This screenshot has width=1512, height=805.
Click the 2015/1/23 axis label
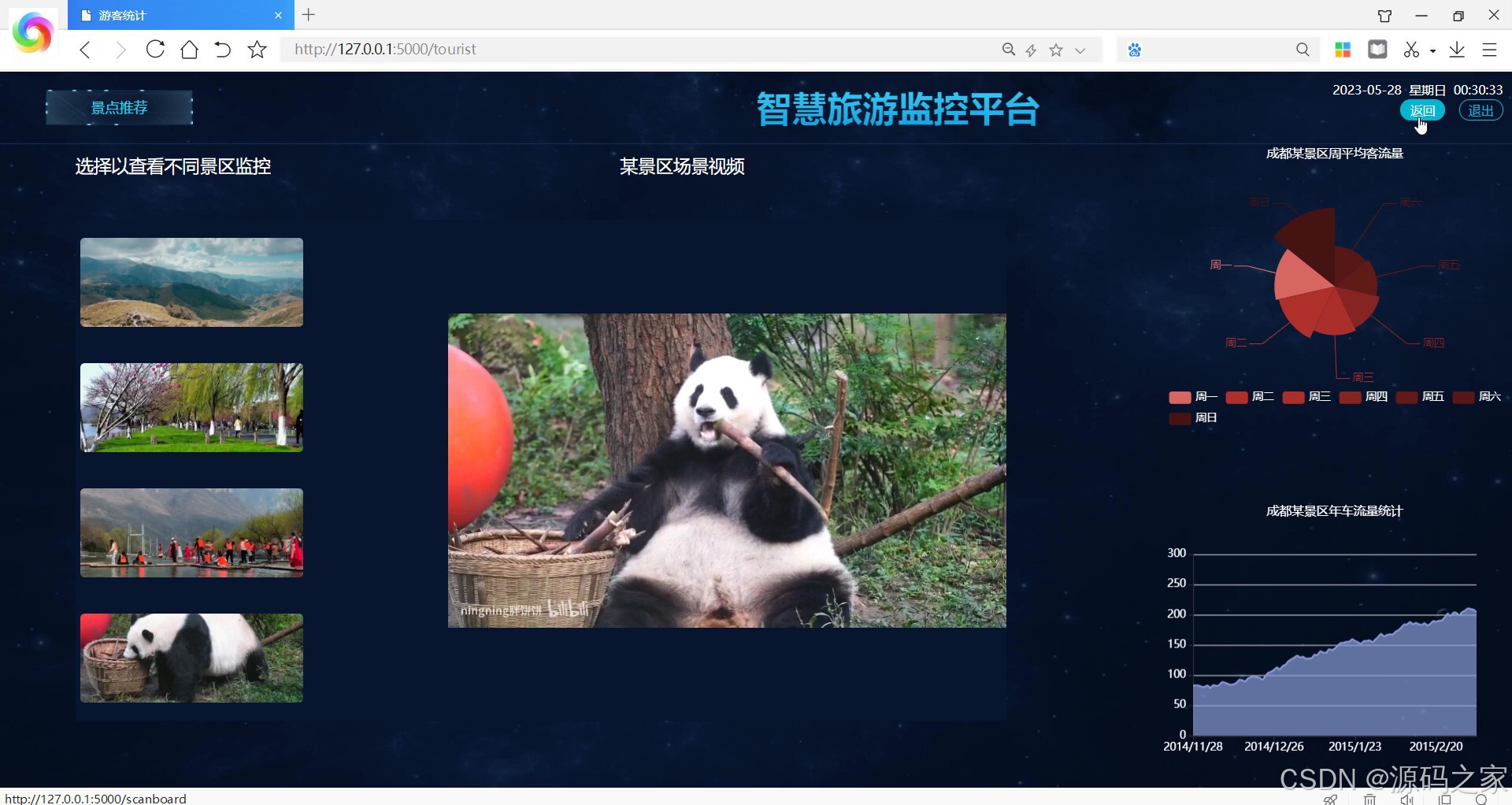[x=1354, y=746]
